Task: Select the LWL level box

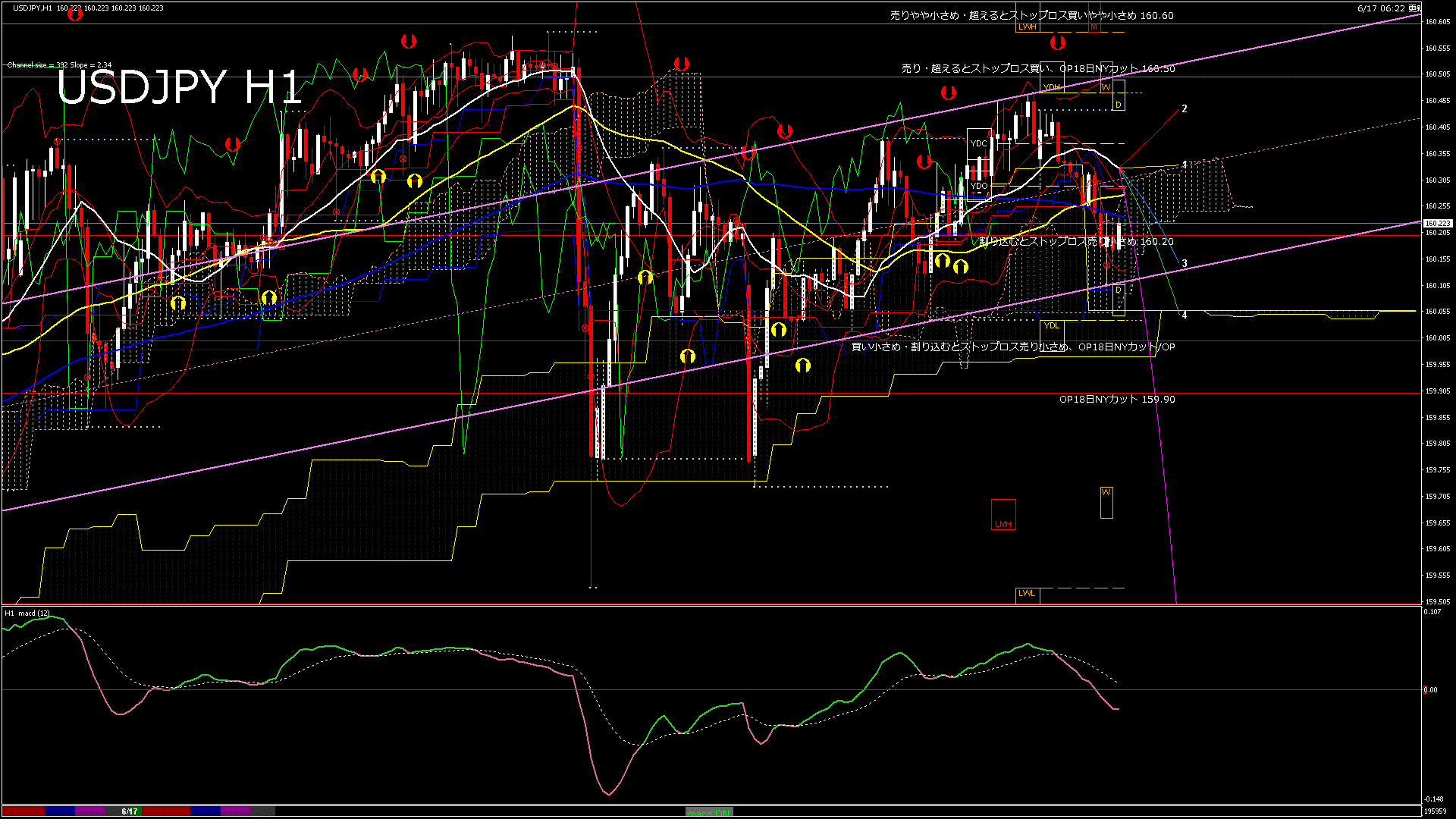Action: point(1028,595)
